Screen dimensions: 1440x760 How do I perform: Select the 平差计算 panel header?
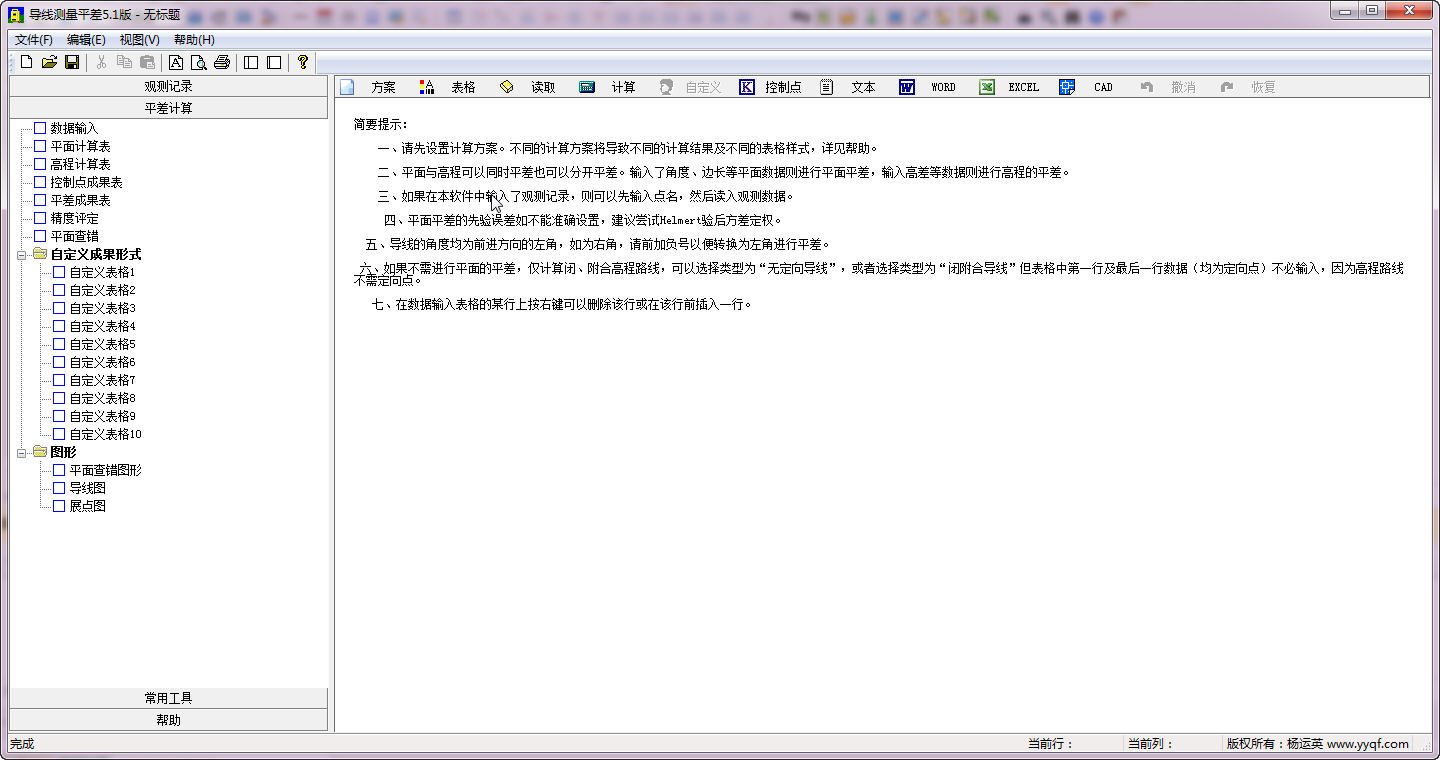click(168, 108)
